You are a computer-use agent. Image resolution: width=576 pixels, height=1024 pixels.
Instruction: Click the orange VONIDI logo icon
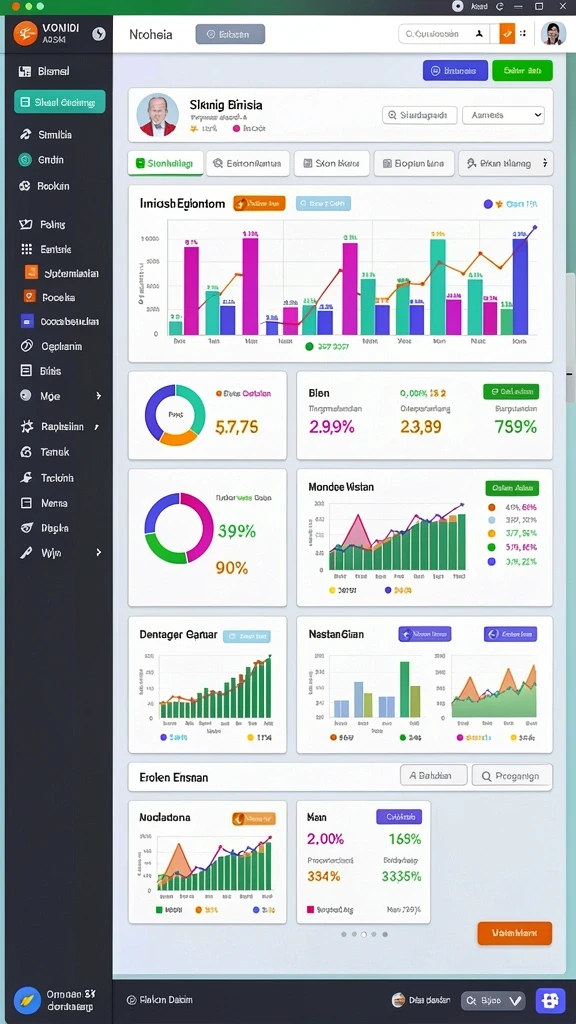[x=25, y=33]
